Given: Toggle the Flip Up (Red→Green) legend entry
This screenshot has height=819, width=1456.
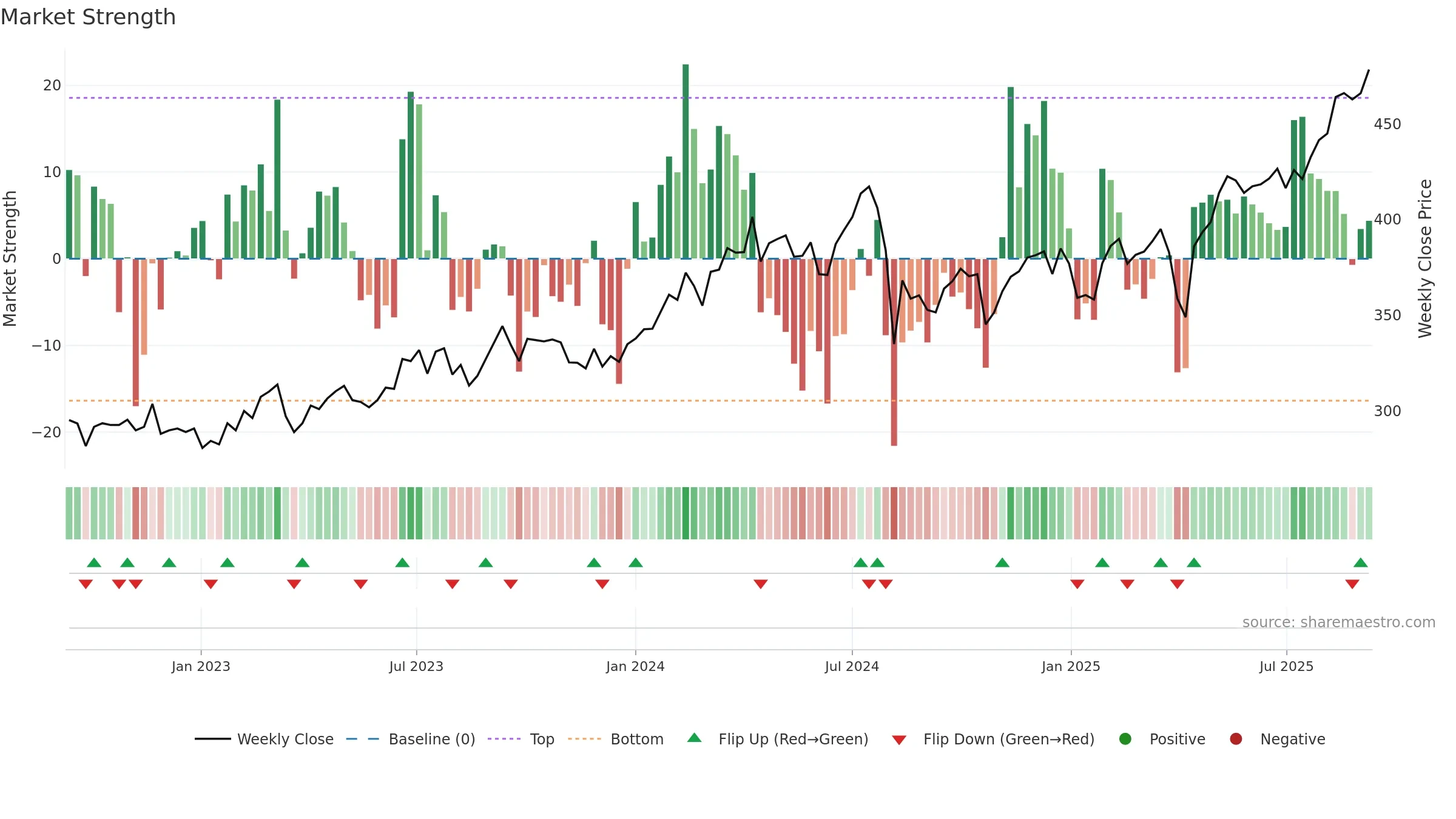Looking at the screenshot, I should pyautogui.click(x=778, y=739).
